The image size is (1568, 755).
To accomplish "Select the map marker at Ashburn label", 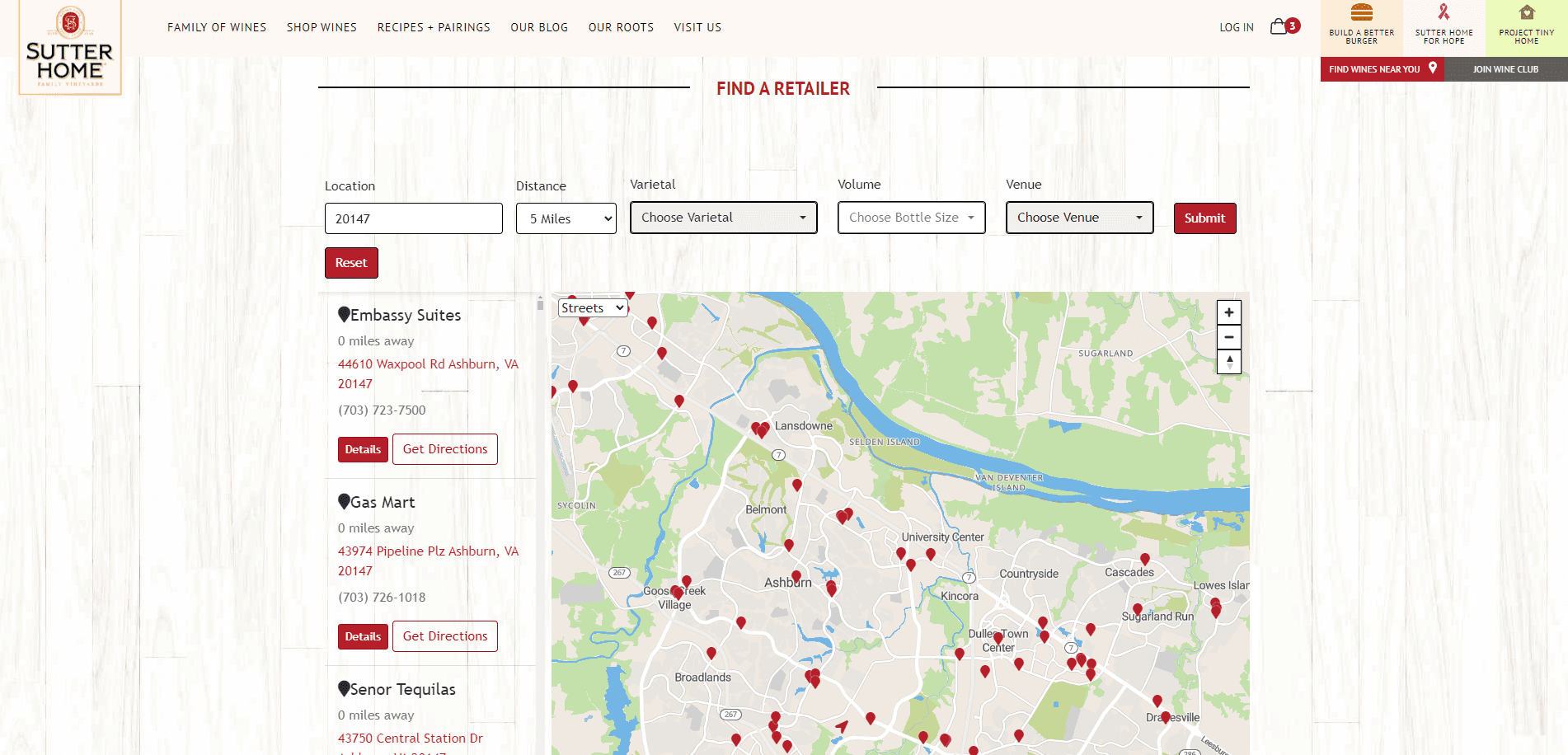I will (796, 577).
